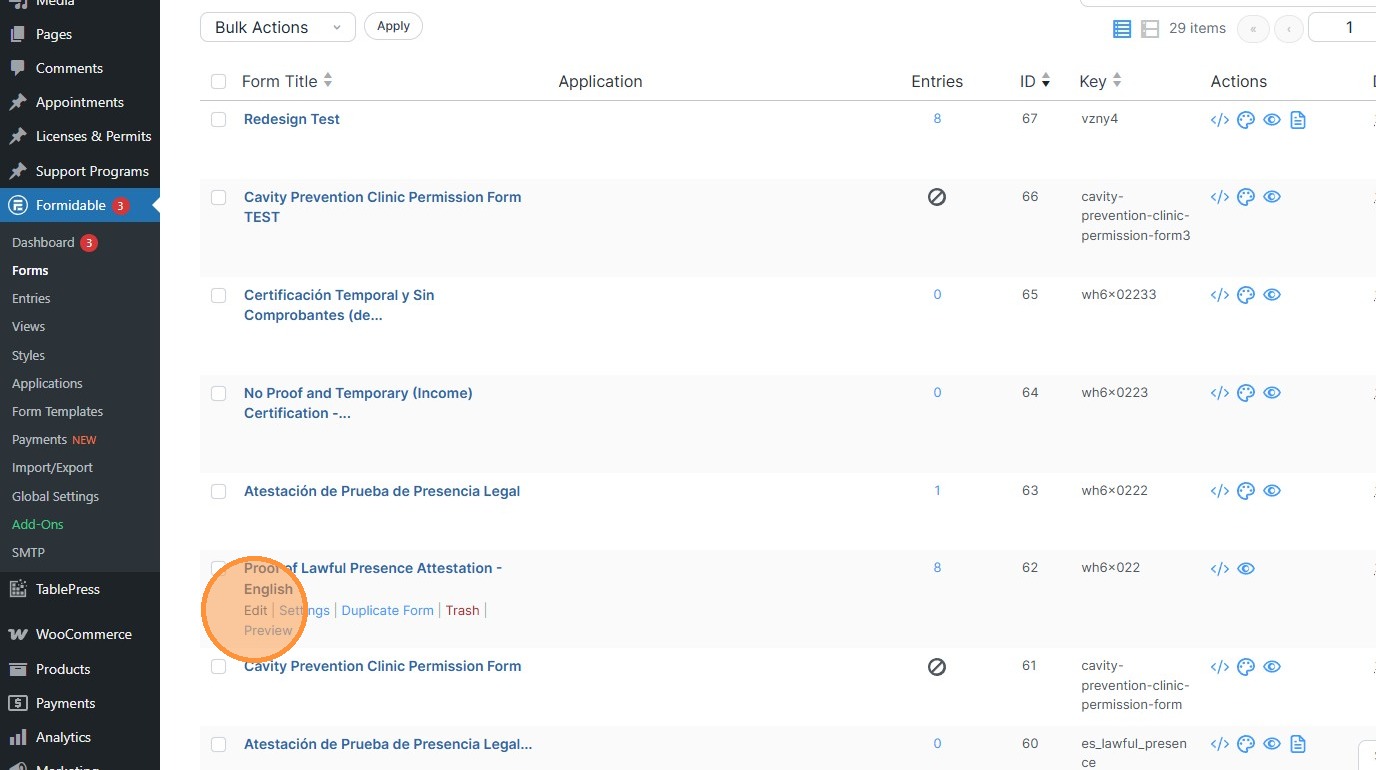Click the palette icon for form ID 64
This screenshot has width=1376, height=770.
point(1245,393)
